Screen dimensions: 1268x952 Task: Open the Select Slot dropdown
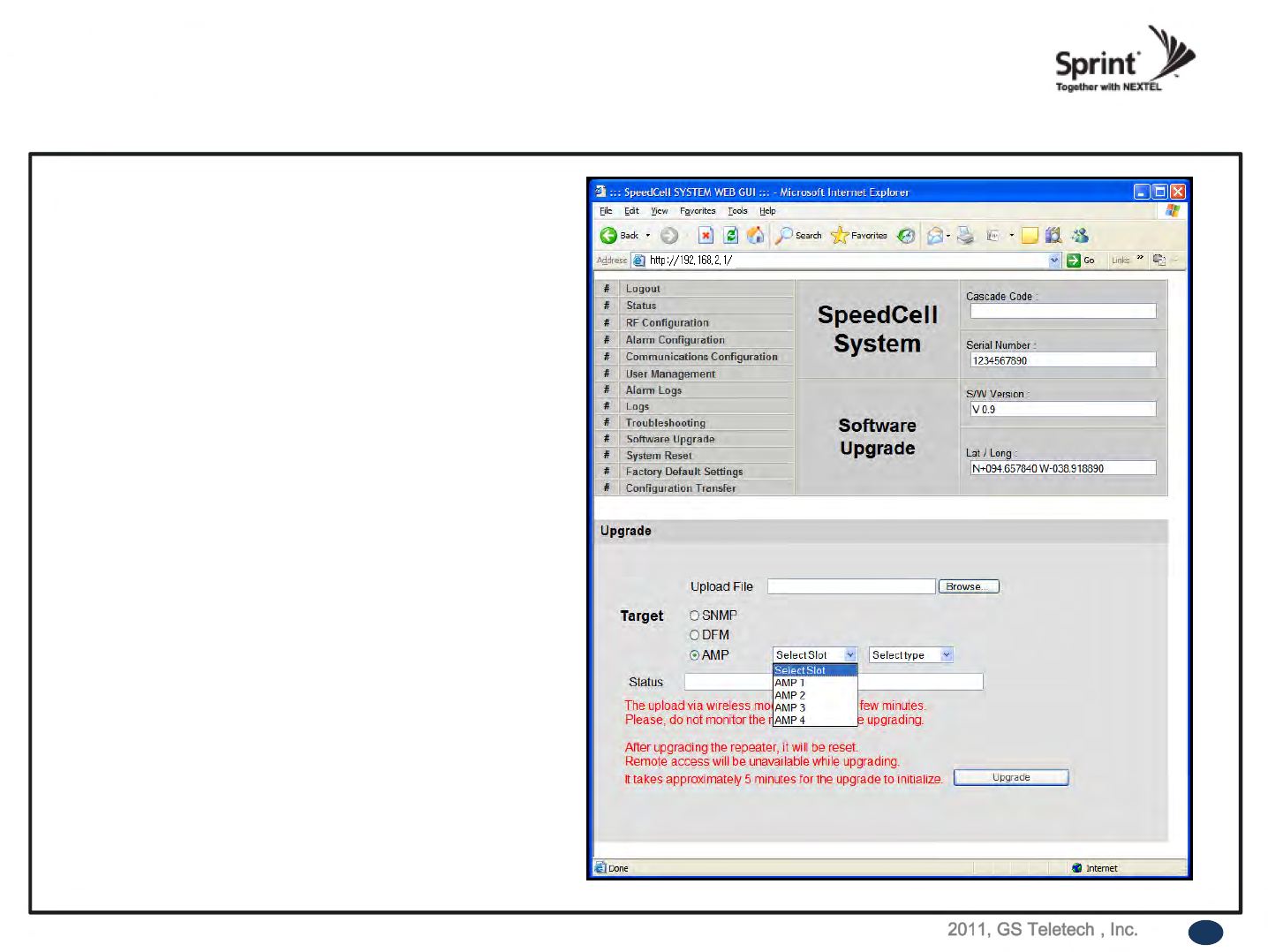815,655
